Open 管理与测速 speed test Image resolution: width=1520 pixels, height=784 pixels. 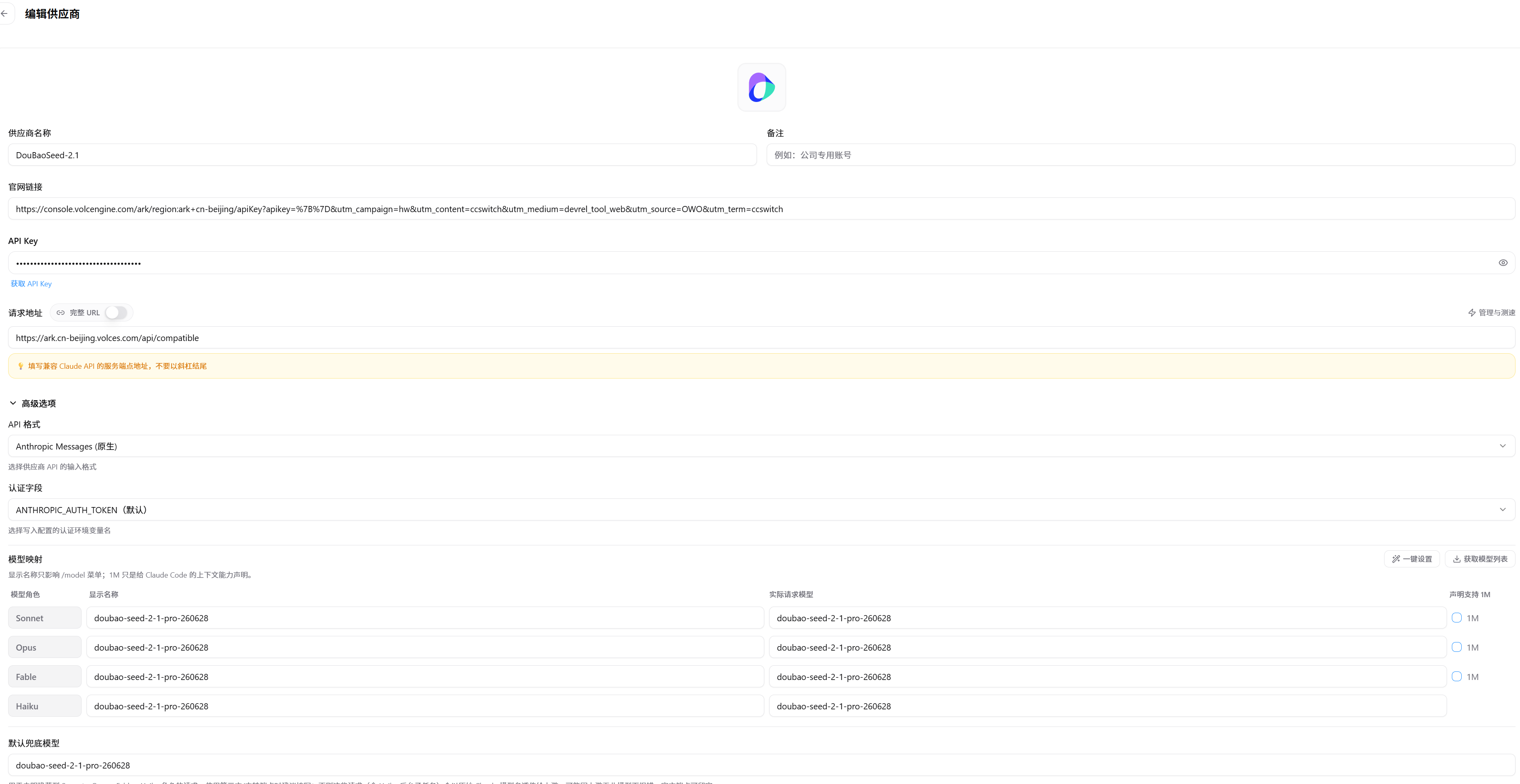(x=1491, y=312)
